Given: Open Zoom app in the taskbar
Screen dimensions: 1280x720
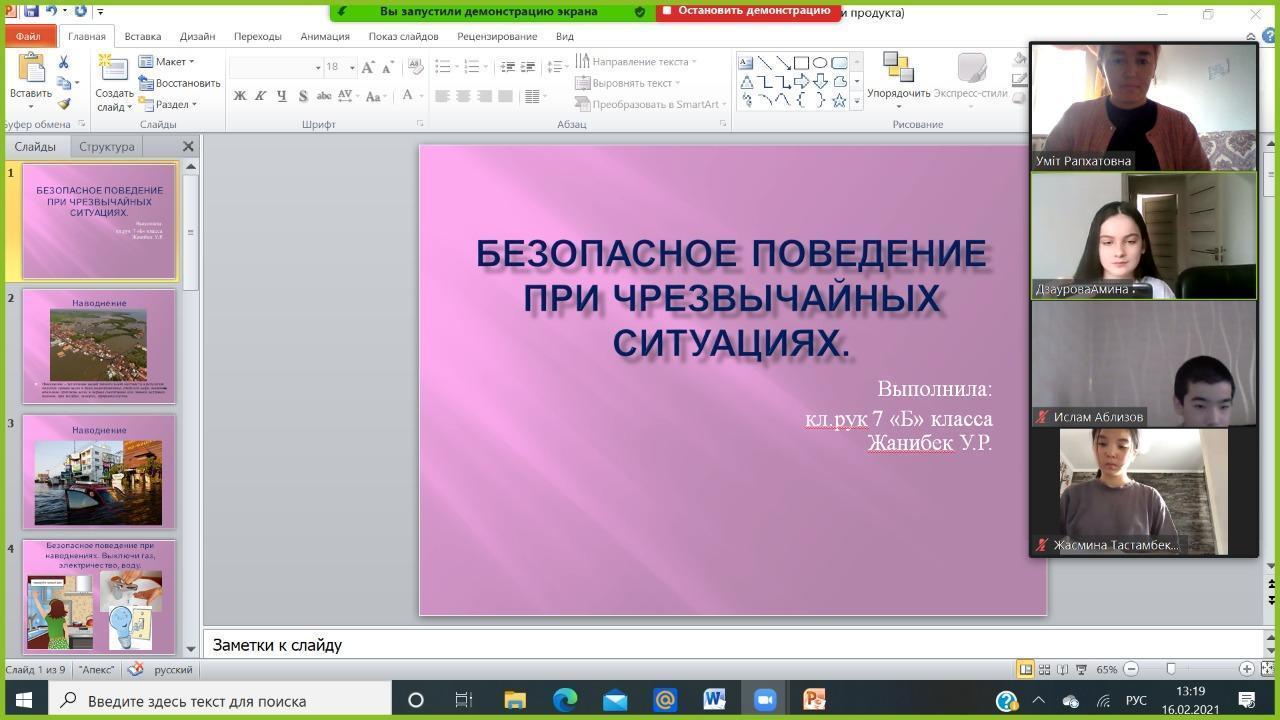Looking at the screenshot, I should [x=764, y=700].
